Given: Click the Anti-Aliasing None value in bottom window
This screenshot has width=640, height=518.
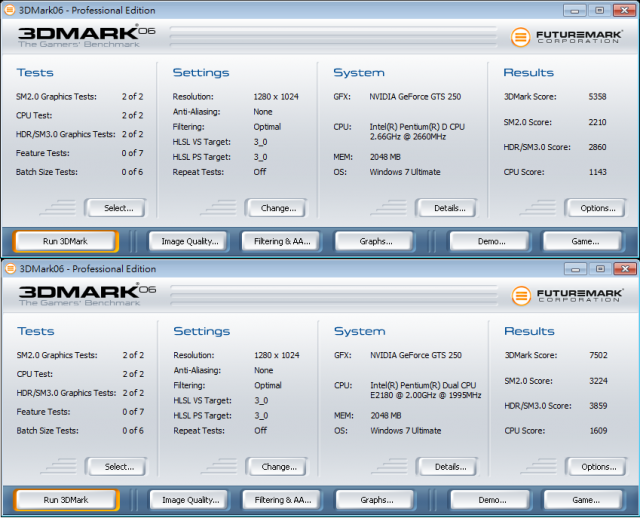Looking at the screenshot, I should [x=263, y=370].
